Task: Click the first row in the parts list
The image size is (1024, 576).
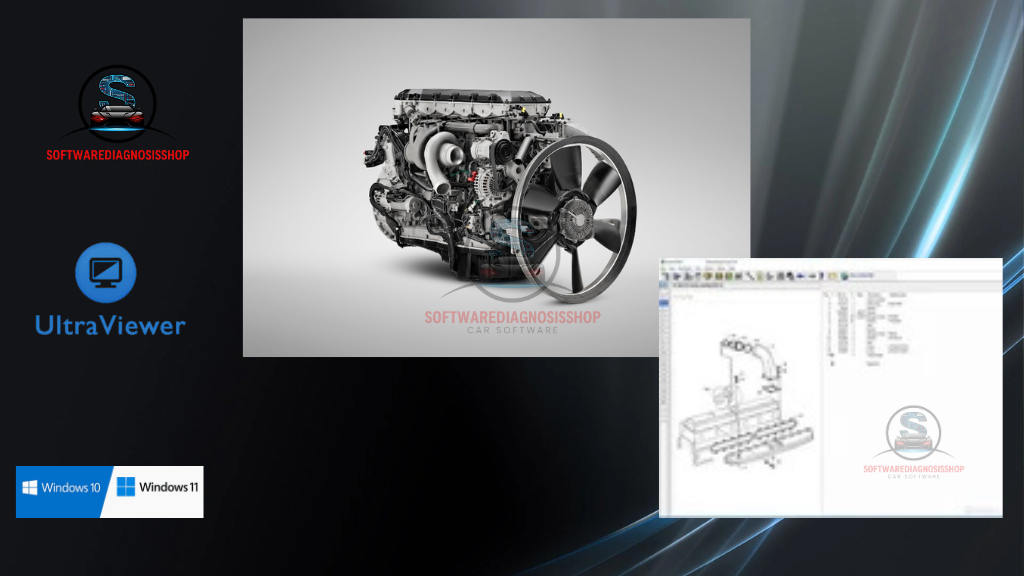Action: [x=880, y=299]
